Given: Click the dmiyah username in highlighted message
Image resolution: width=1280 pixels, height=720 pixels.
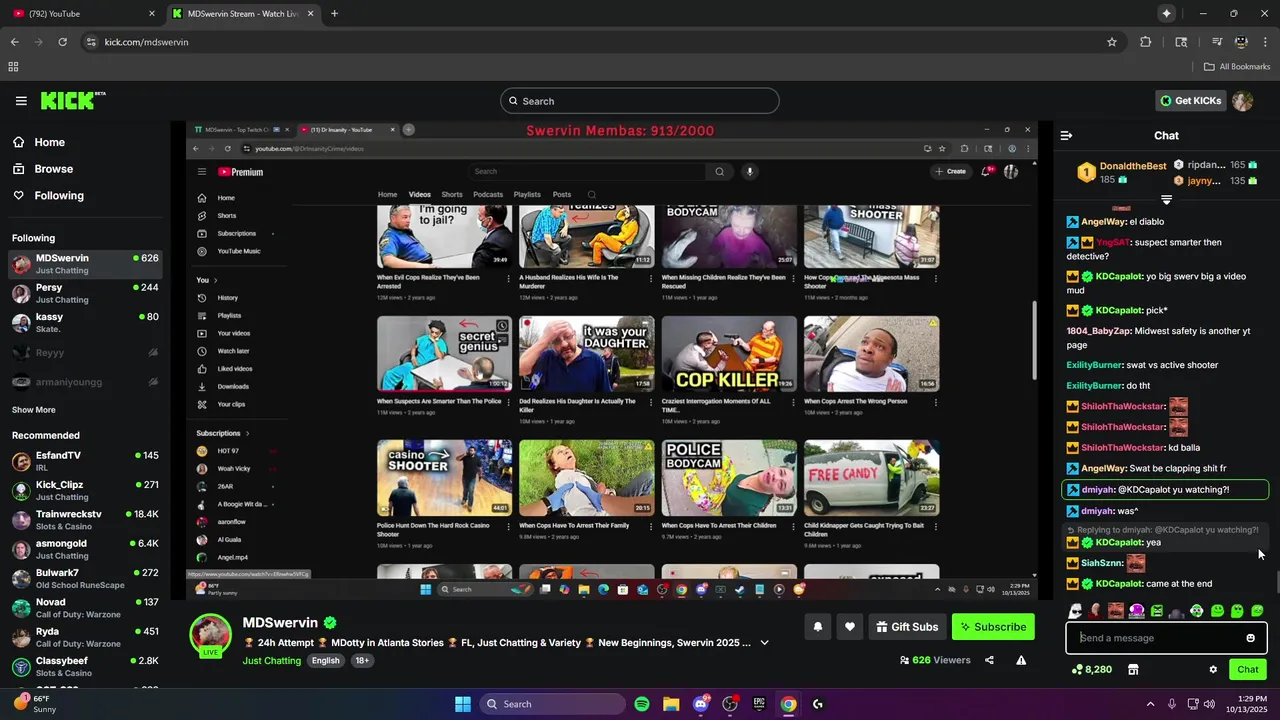Looking at the screenshot, I should tap(1097, 490).
